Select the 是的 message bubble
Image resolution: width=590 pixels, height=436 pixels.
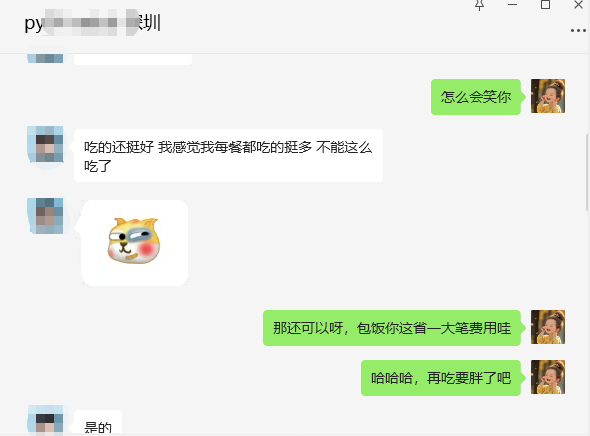[98, 423]
